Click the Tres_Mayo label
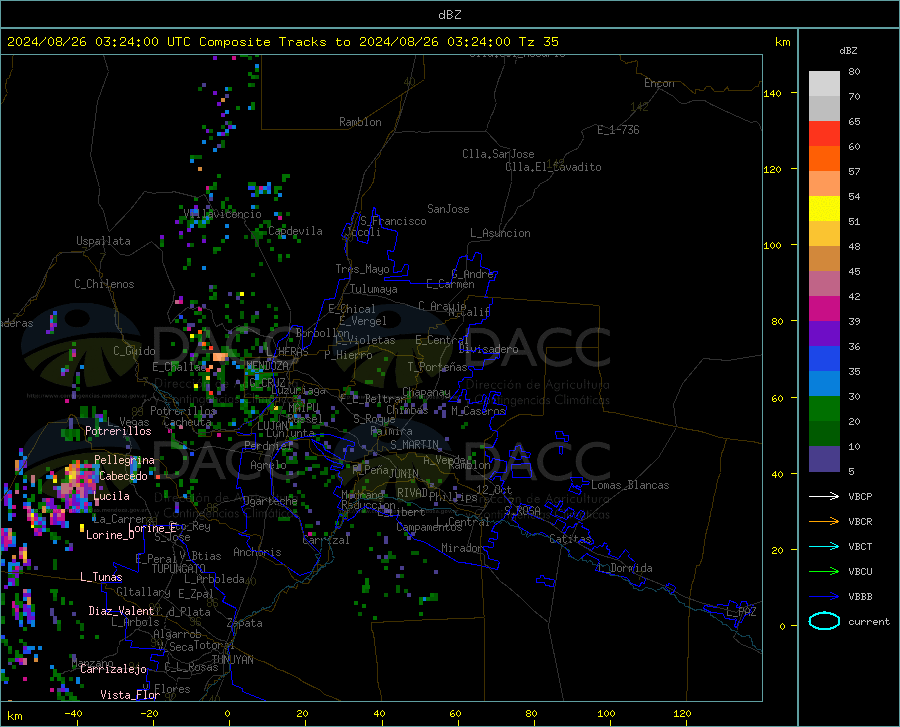This screenshot has width=900, height=727. 362,269
